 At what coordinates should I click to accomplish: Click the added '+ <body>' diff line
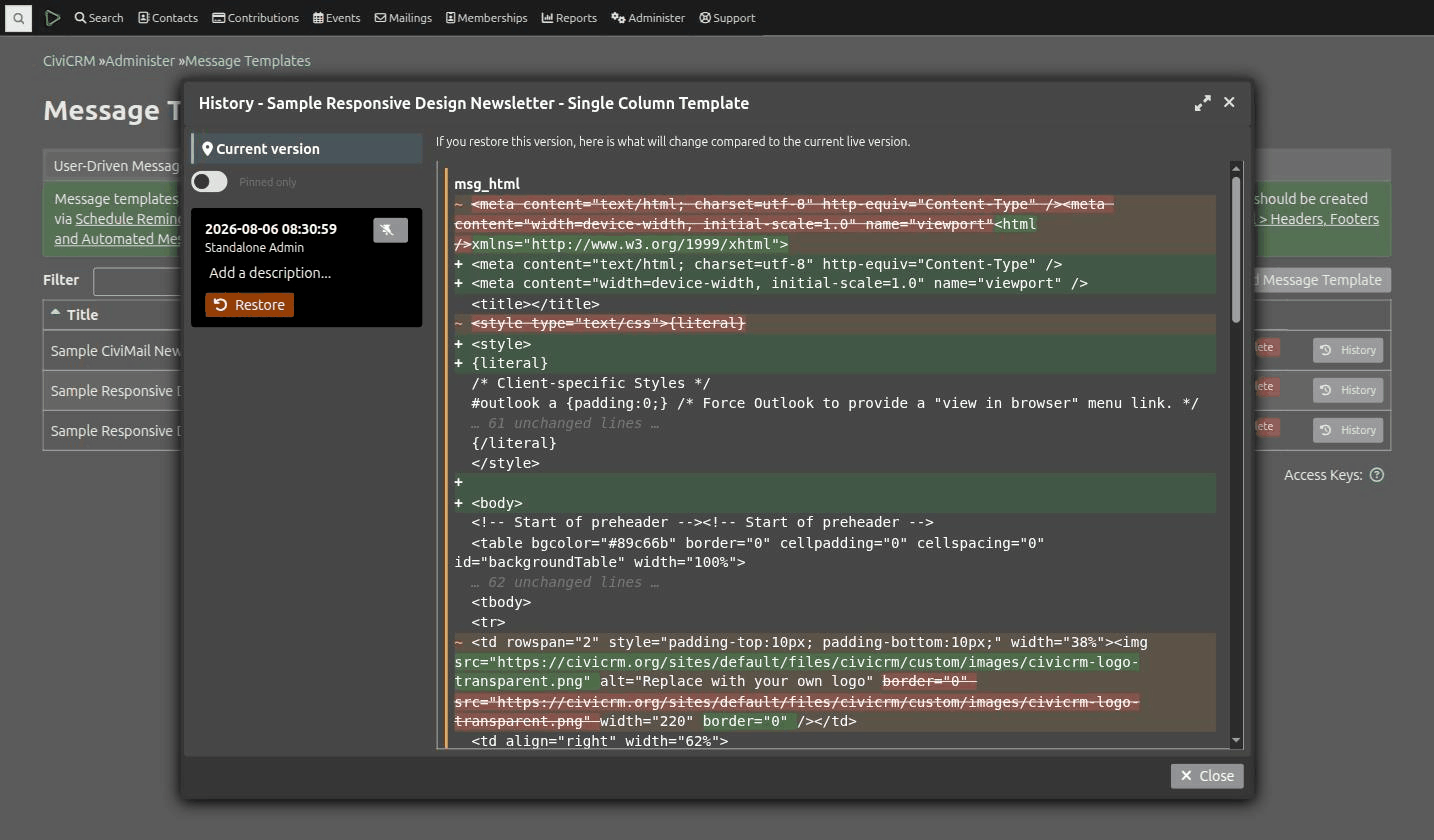835,503
